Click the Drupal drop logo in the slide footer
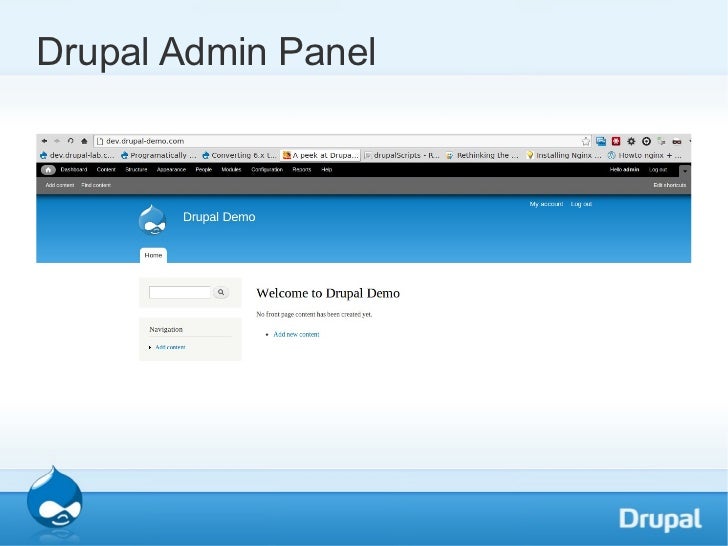Viewport: 728px width, 546px height. coord(55,497)
